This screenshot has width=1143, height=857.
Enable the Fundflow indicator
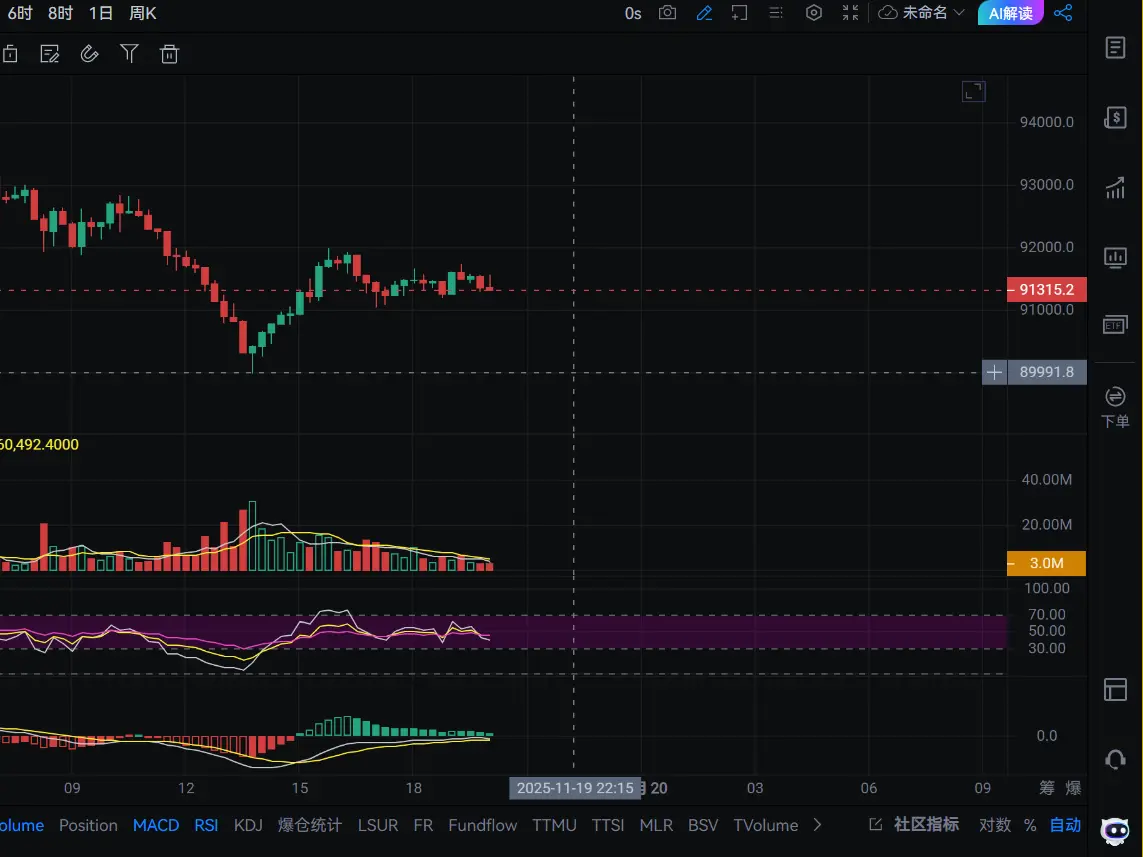(x=483, y=825)
